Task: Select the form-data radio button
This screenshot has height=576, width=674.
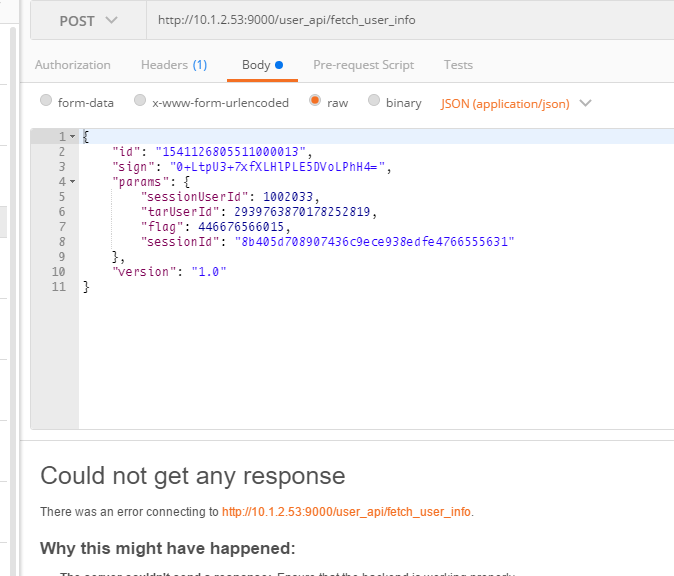Action: (x=46, y=101)
